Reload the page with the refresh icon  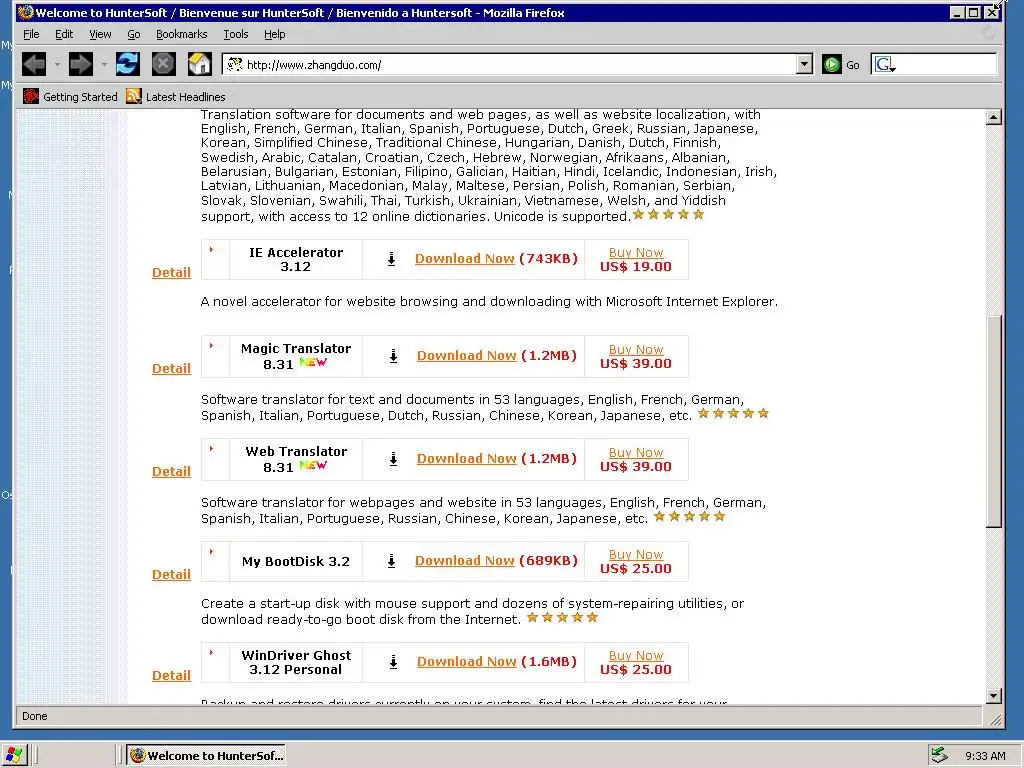click(127, 64)
